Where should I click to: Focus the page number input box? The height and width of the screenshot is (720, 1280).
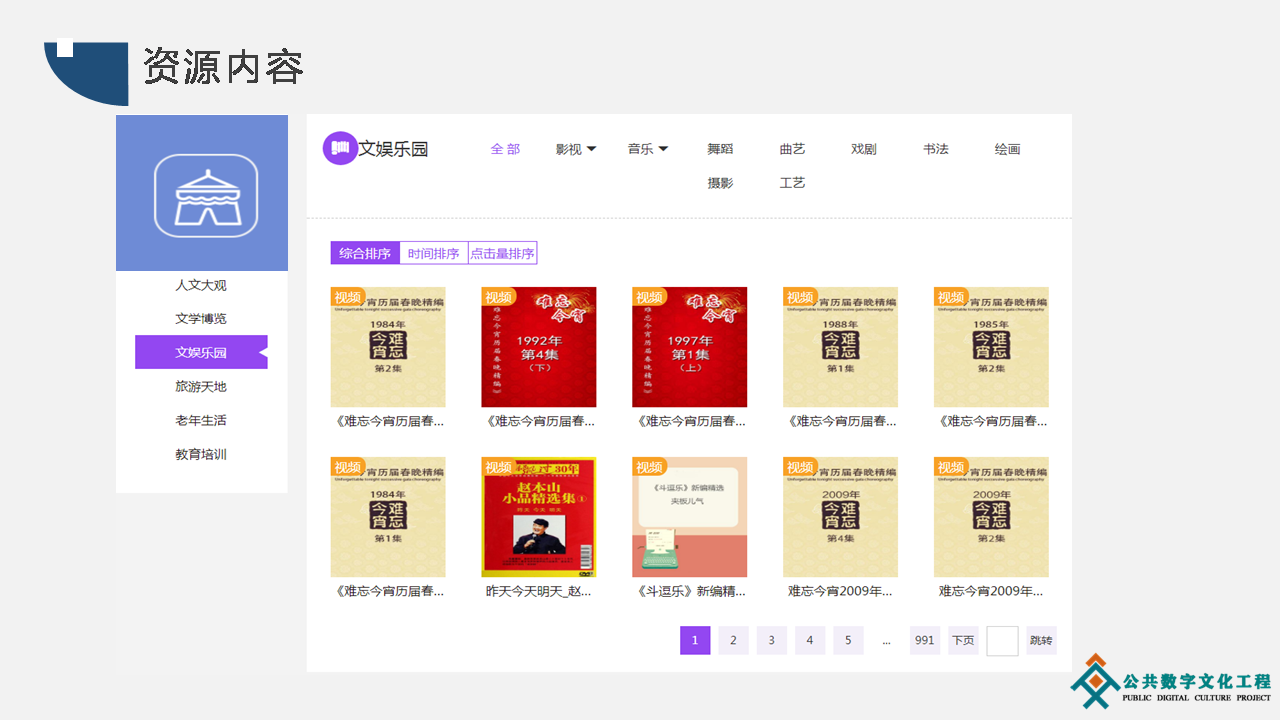(x=1002, y=641)
